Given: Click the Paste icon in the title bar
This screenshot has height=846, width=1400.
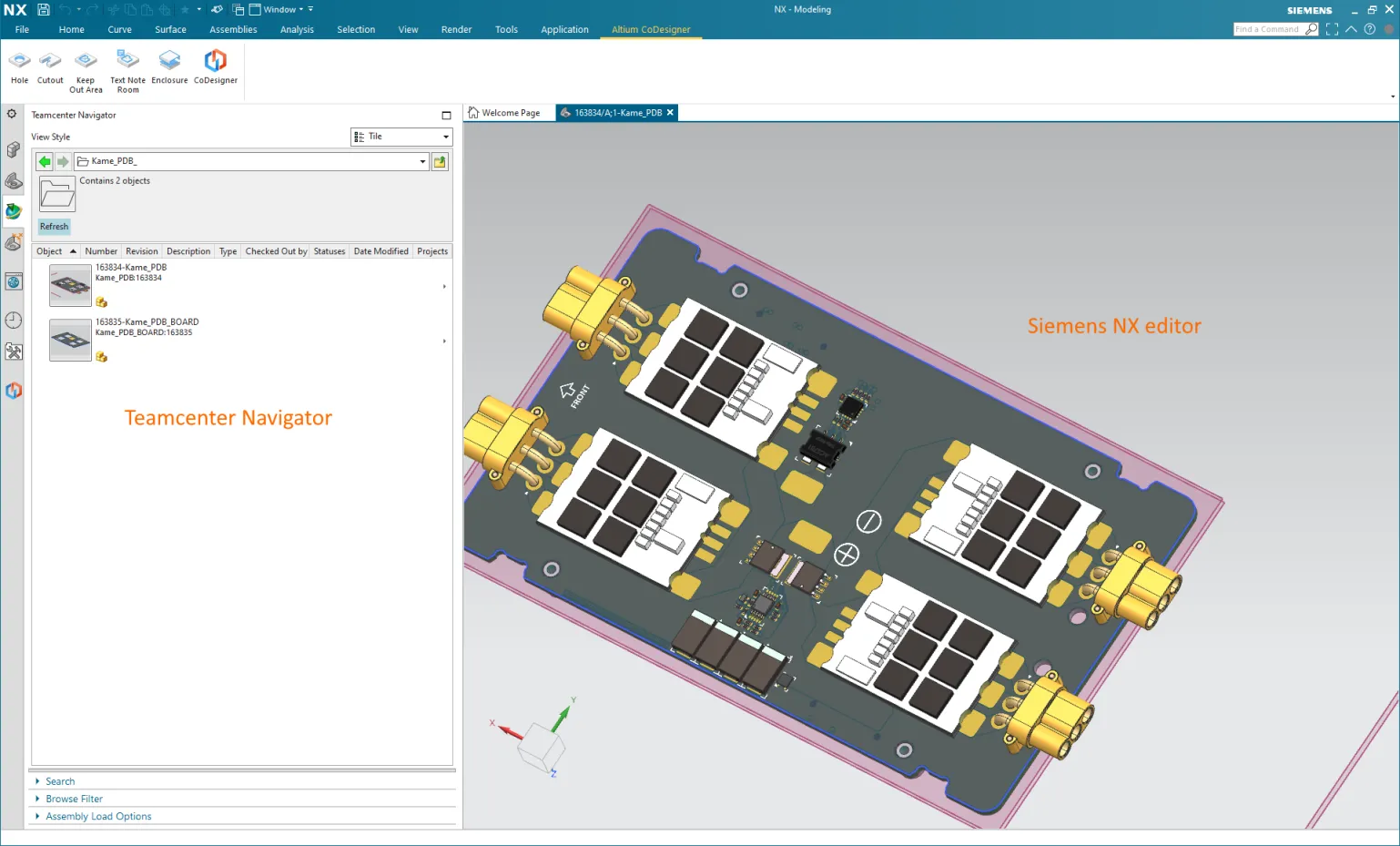Looking at the screenshot, I should coord(147,10).
